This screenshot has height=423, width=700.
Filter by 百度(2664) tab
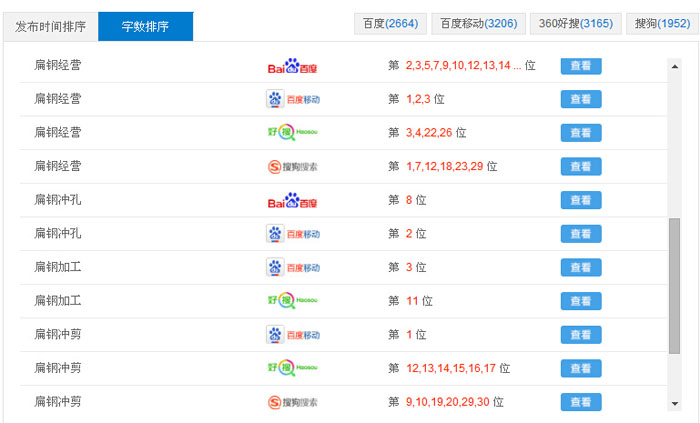[x=390, y=24]
